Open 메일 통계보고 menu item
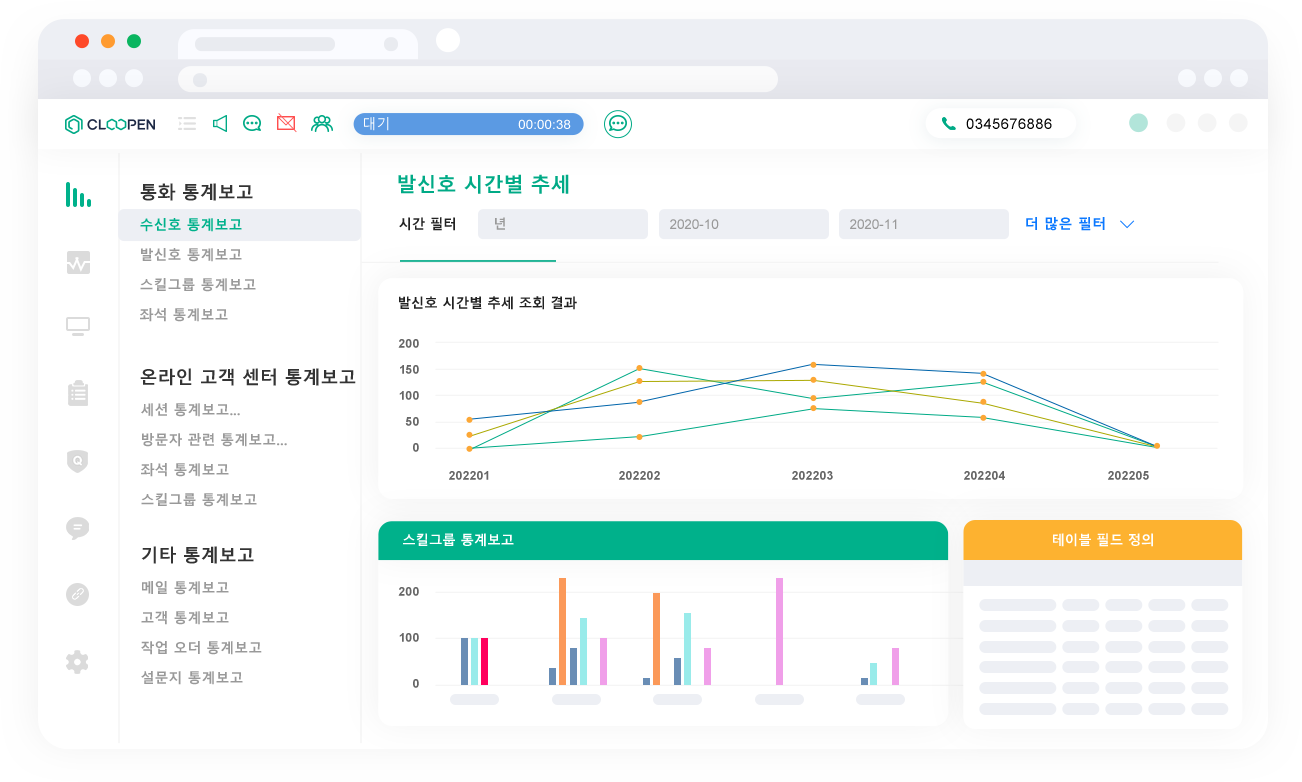Screen dimensions: 1302x782 185,588
